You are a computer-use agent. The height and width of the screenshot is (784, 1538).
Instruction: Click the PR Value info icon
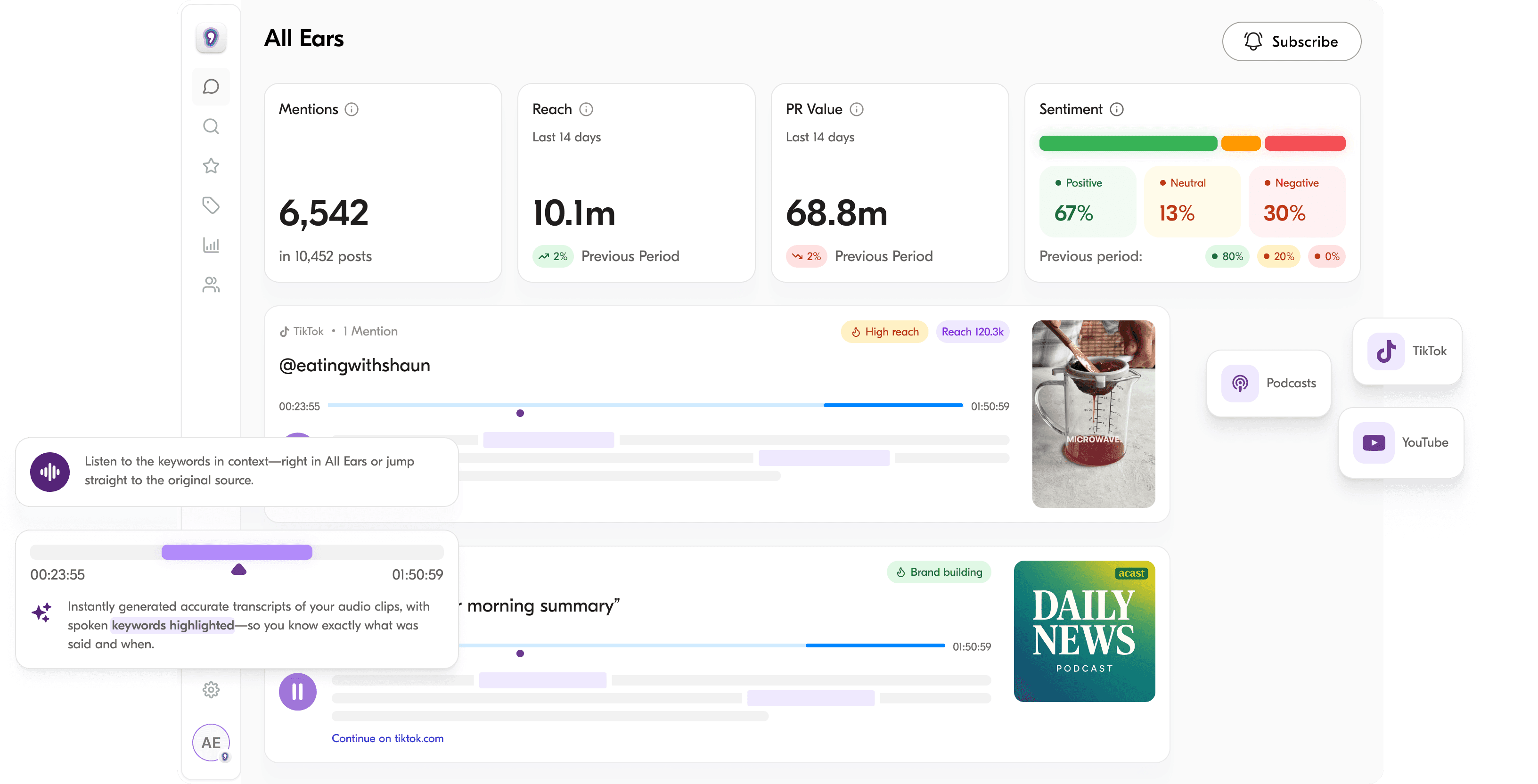857,109
